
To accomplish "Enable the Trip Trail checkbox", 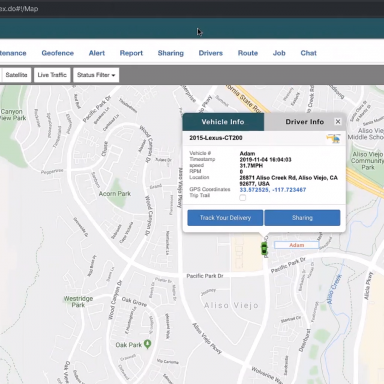I will 243,198.
